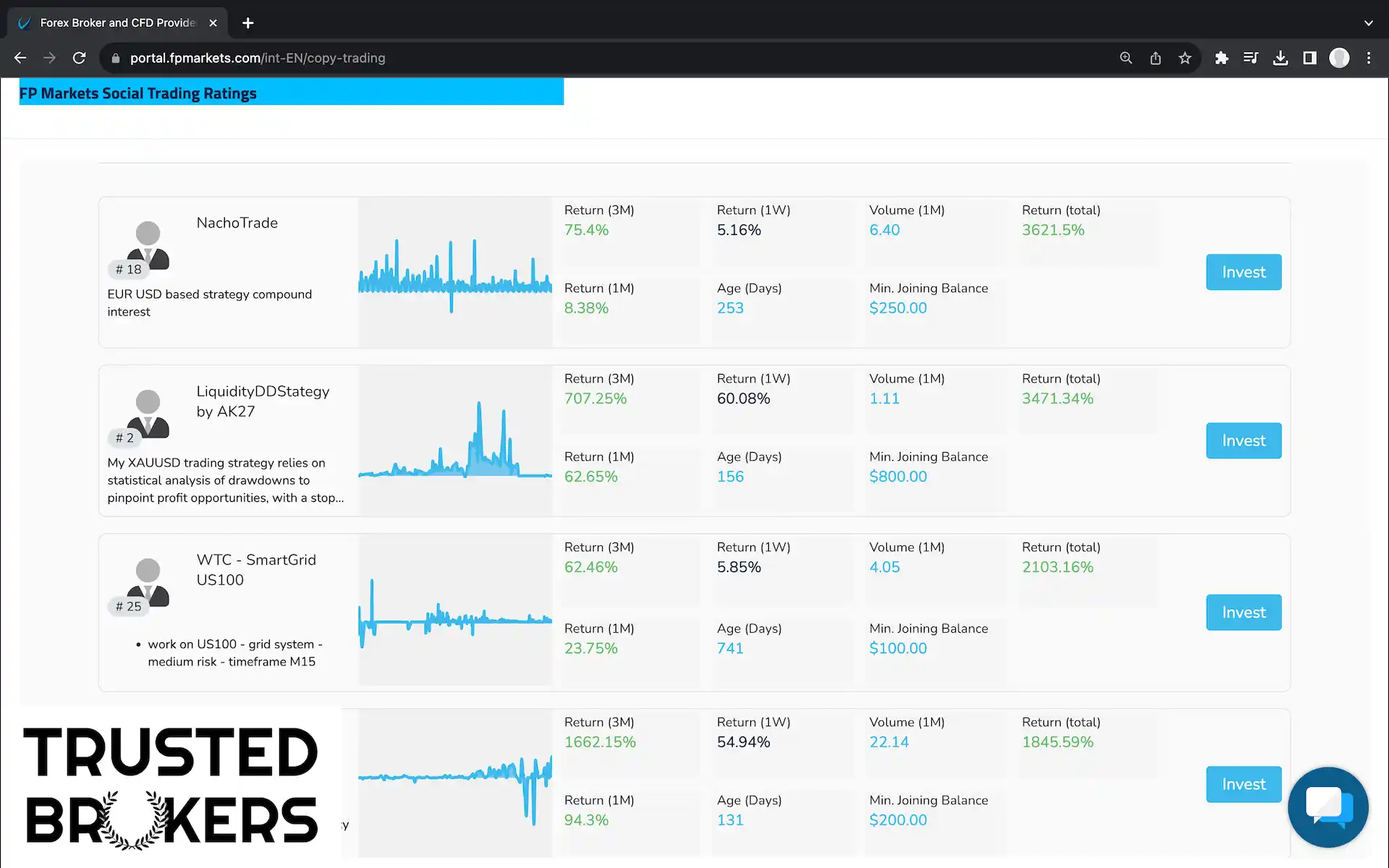The height and width of the screenshot is (868, 1389).
Task: Click LiquidityDDStategy 707.25% return value
Action: click(595, 399)
